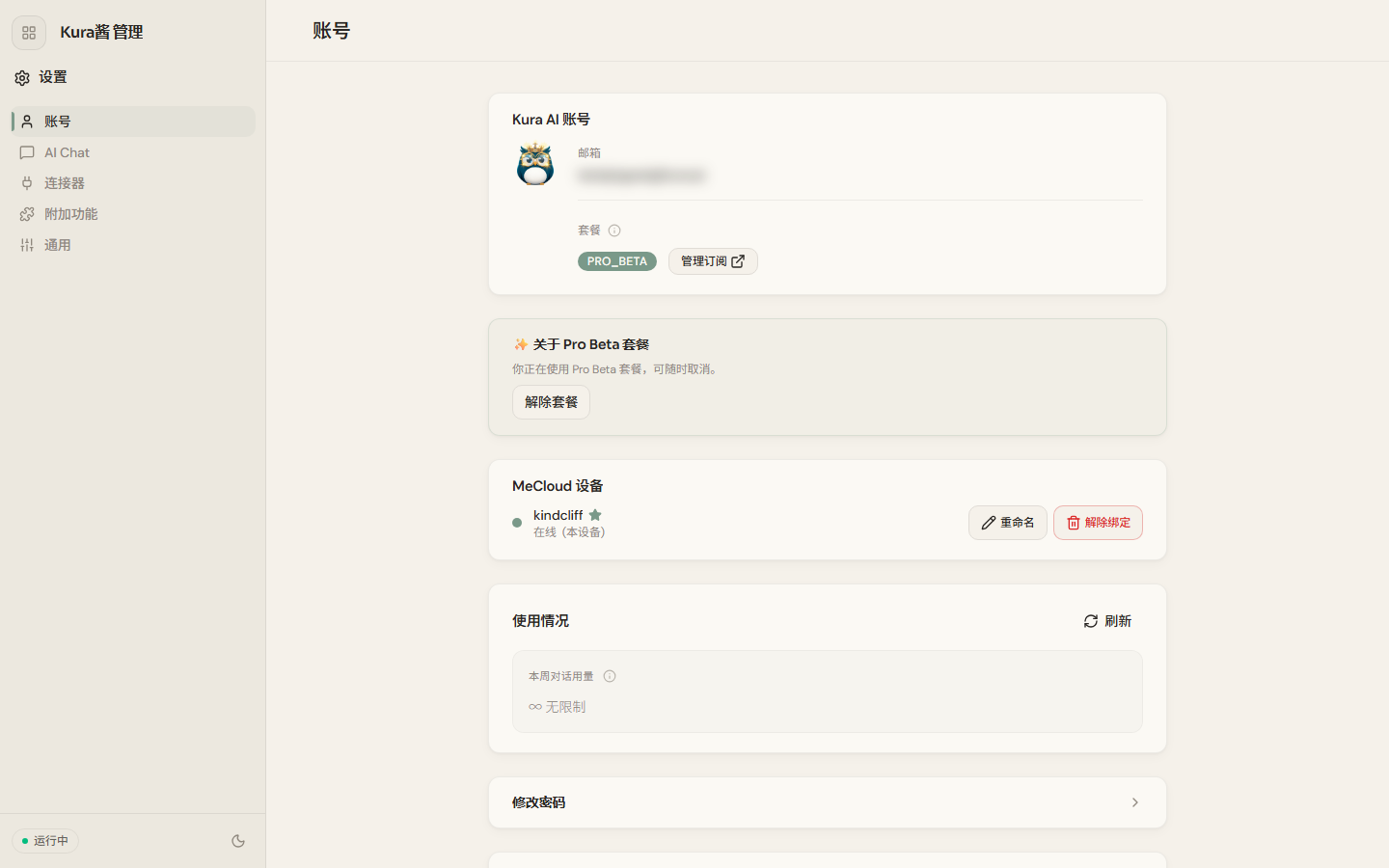The image size is (1389, 868).
Task: Click the 解除套餐 button
Action: click(551, 402)
